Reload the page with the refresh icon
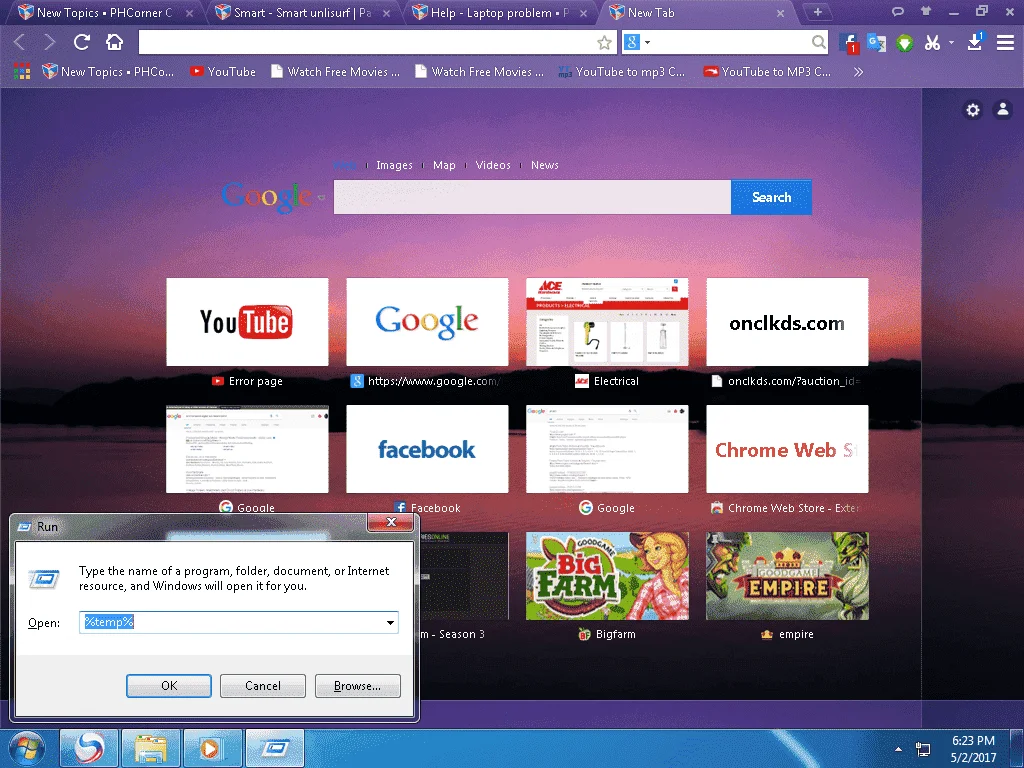This screenshot has height=768, width=1024. pos(82,42)
